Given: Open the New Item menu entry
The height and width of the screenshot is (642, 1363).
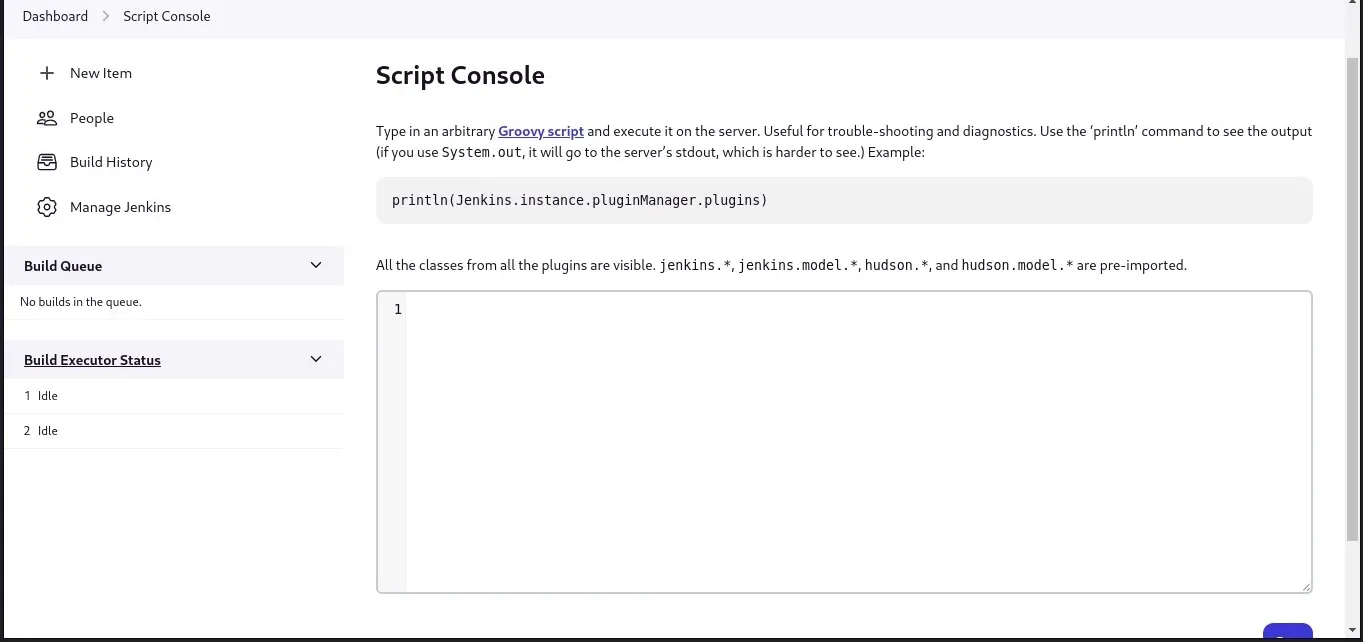Looking at the screenshot, I should coord(101,73).
